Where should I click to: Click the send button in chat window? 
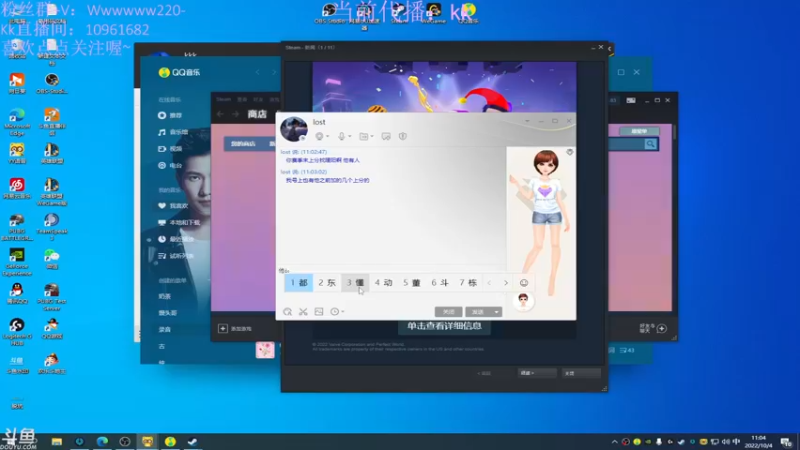(478, 312)
